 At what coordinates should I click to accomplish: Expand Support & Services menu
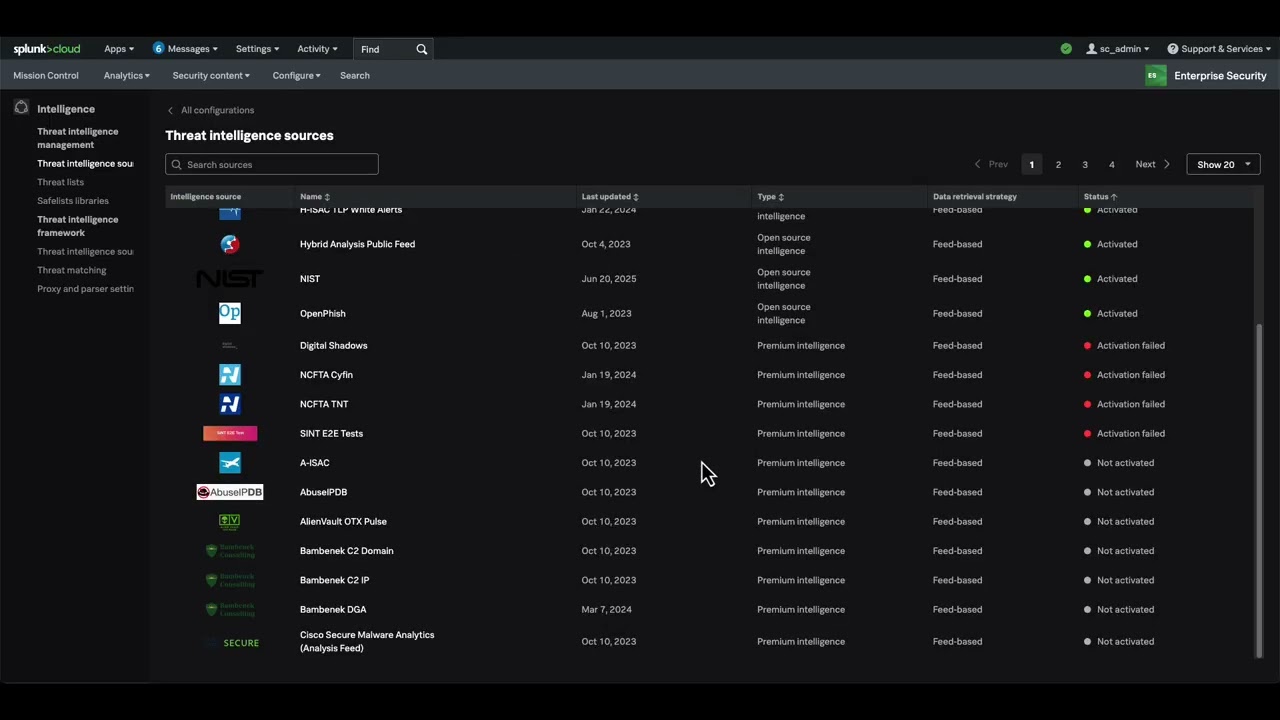[x=1219, y=49]
